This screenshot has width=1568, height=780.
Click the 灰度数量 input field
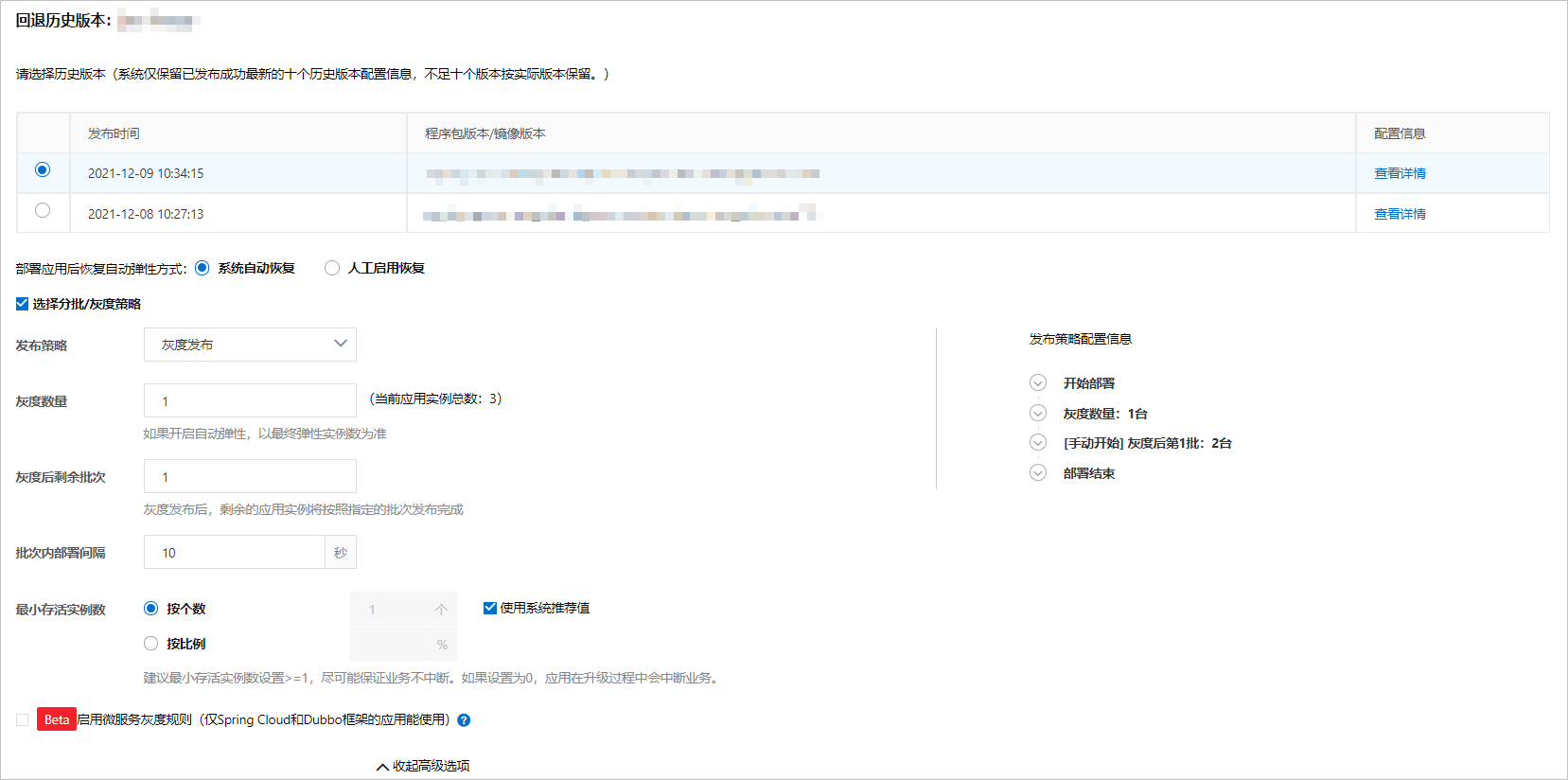point(250,400)
